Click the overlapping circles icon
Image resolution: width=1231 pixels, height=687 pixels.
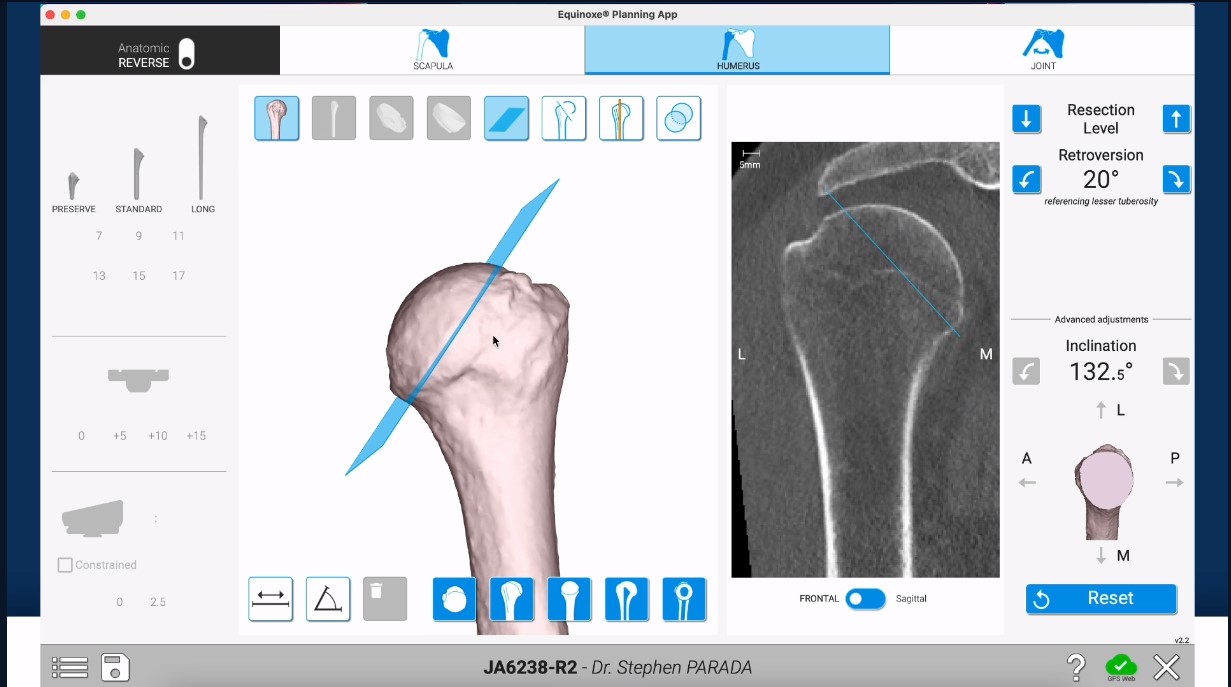[x=678, y=118]
